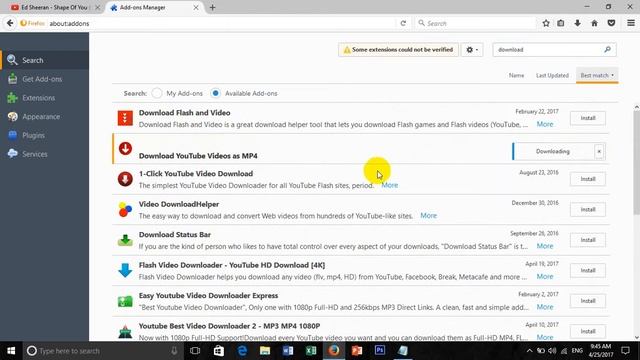
Task: Click the browser back arrow button
Action: pyautogui.click(x=10, y=23)
